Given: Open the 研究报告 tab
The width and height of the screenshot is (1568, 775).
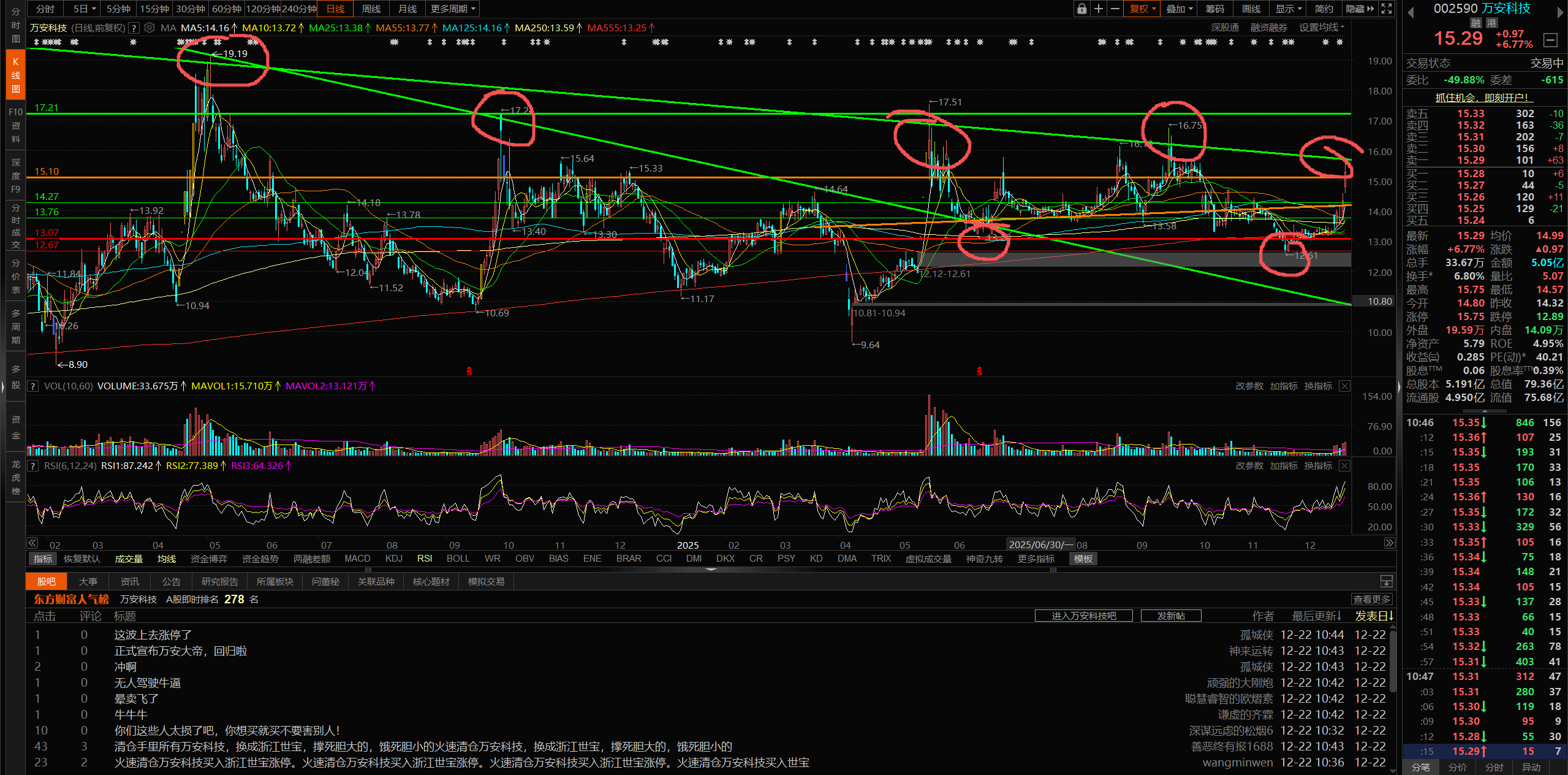Looking at the screenshot, I should 219,581.
